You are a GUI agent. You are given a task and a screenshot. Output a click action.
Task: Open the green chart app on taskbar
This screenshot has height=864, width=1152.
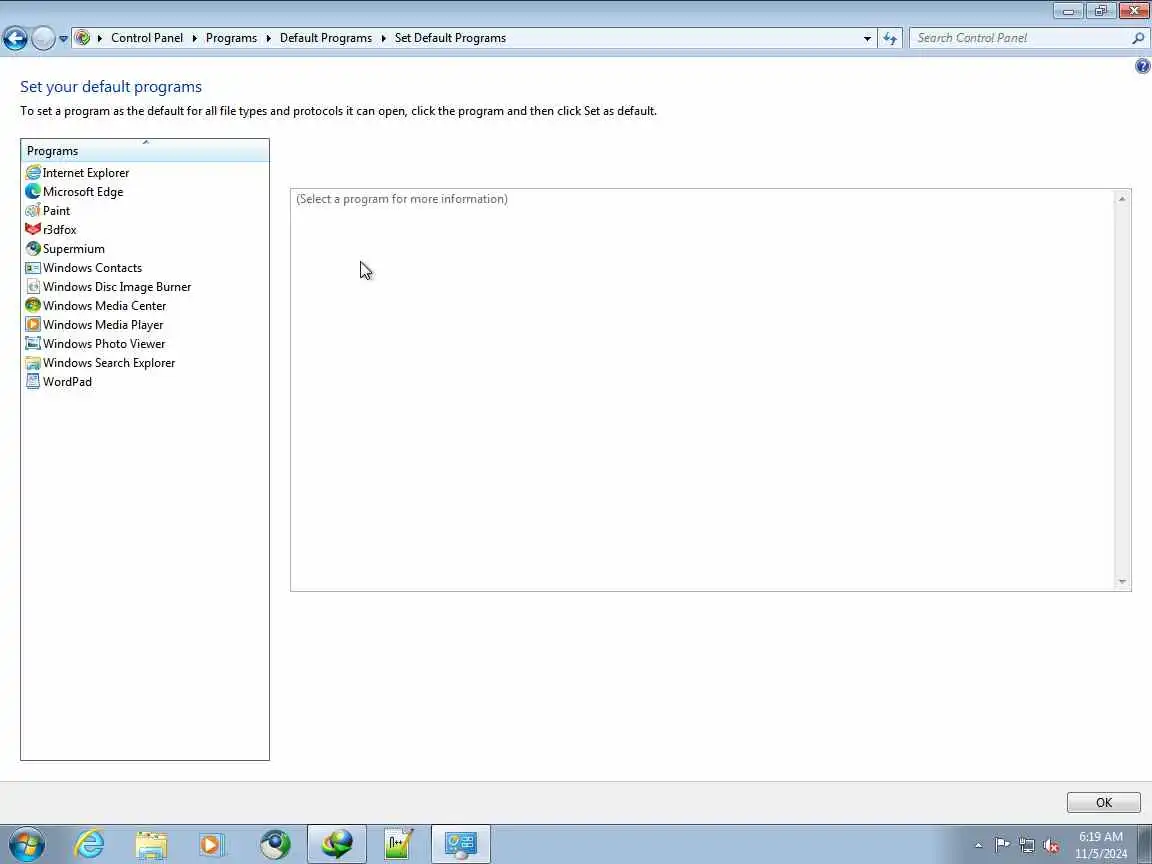click(x=398, y=844)
